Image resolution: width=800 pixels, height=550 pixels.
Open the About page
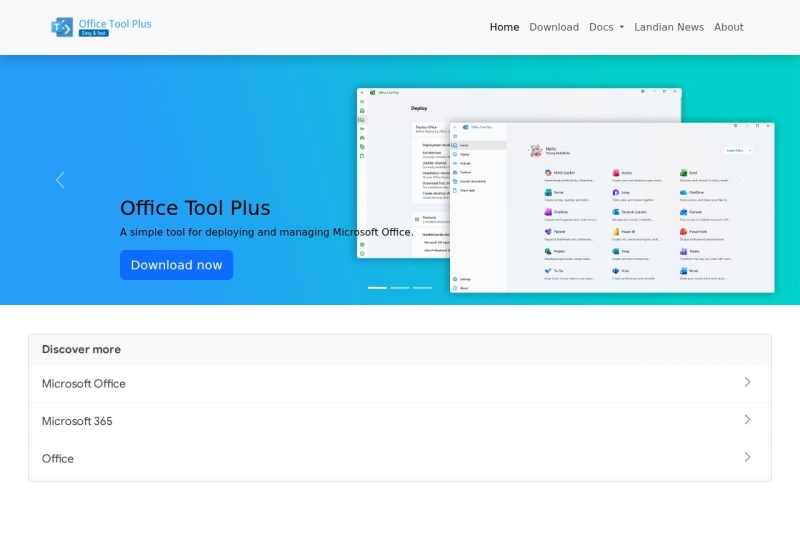[728, 27]
